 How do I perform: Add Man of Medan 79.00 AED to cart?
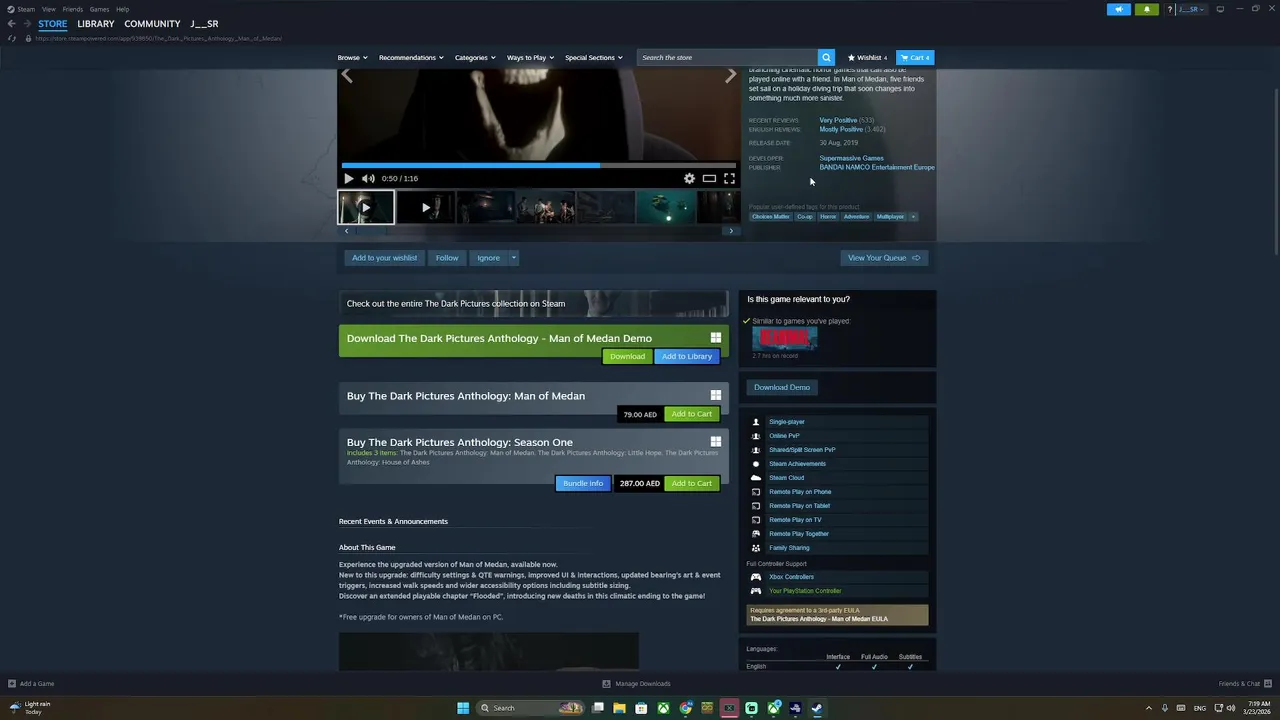(692, 414)
